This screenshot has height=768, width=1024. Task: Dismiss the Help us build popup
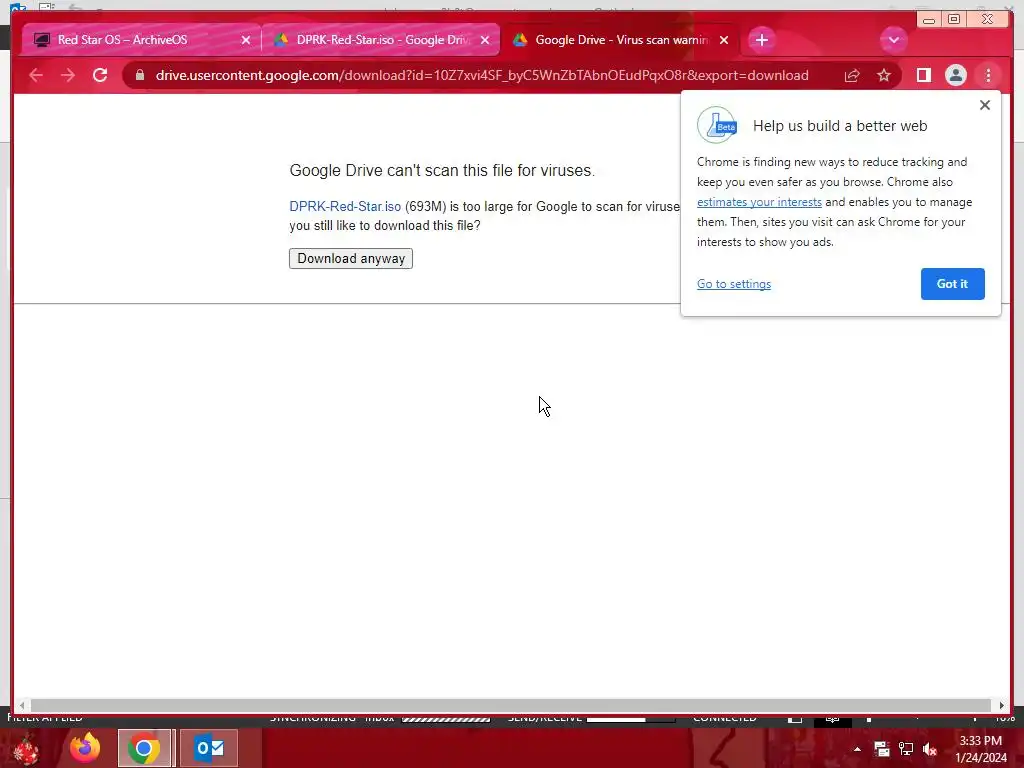[985, 105]
